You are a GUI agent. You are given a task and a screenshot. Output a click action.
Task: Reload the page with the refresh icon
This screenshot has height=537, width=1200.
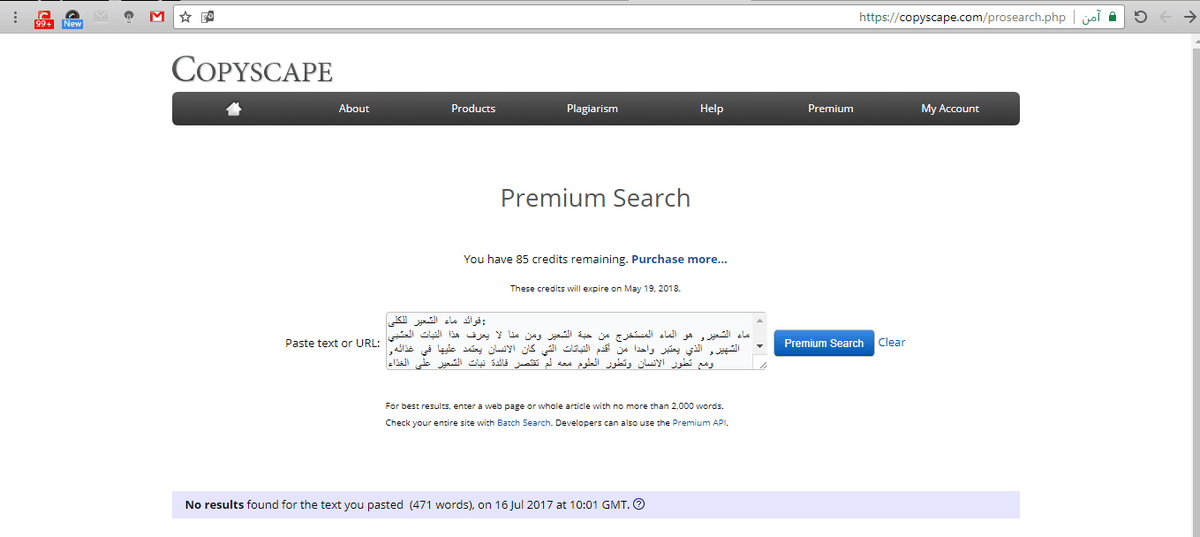[x=1140, y=17]
